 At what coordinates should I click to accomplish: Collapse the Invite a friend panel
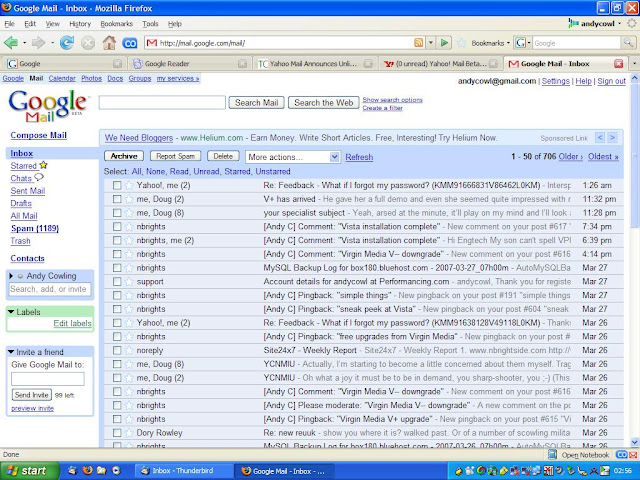(11, 352)
